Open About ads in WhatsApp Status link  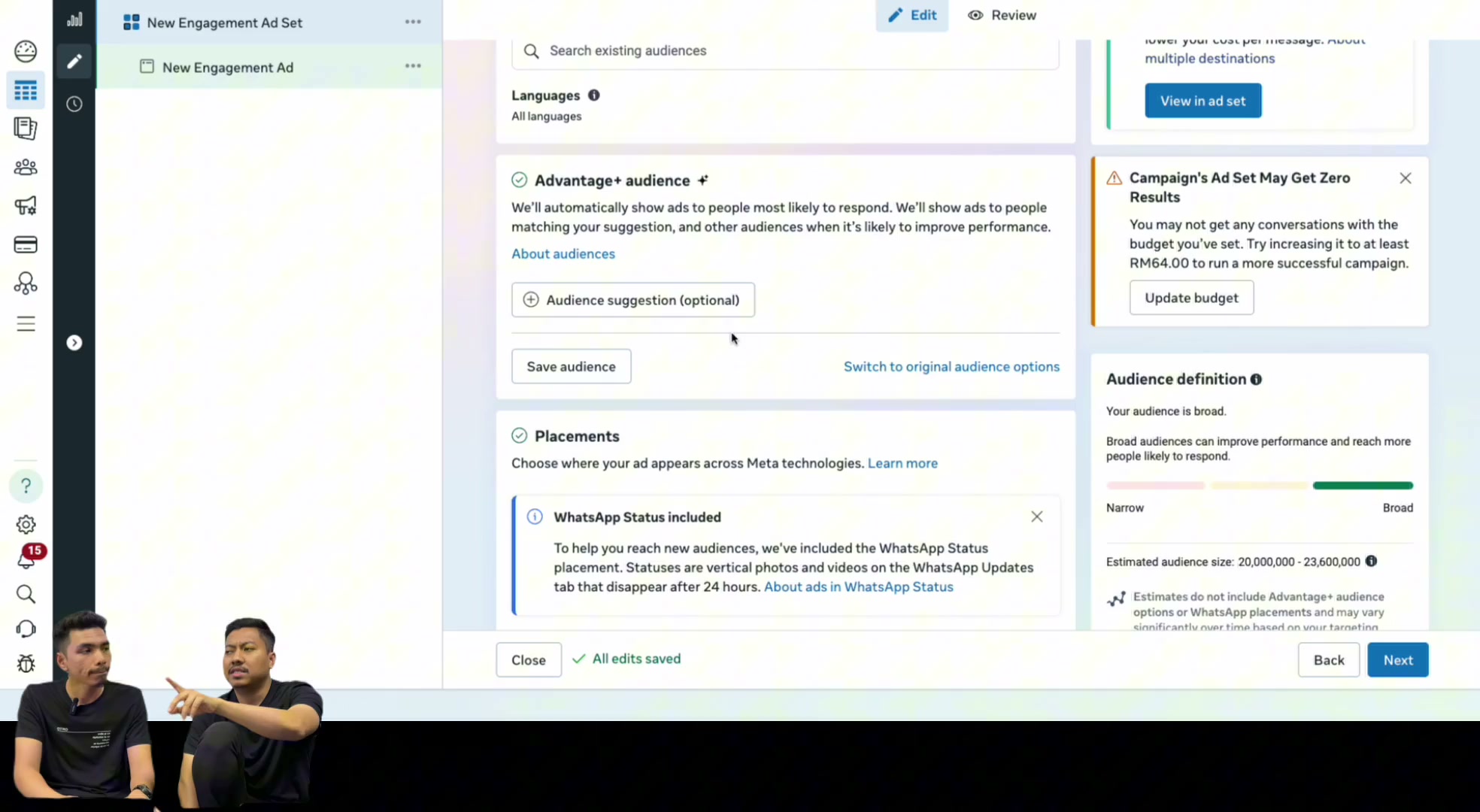(859, 587)
